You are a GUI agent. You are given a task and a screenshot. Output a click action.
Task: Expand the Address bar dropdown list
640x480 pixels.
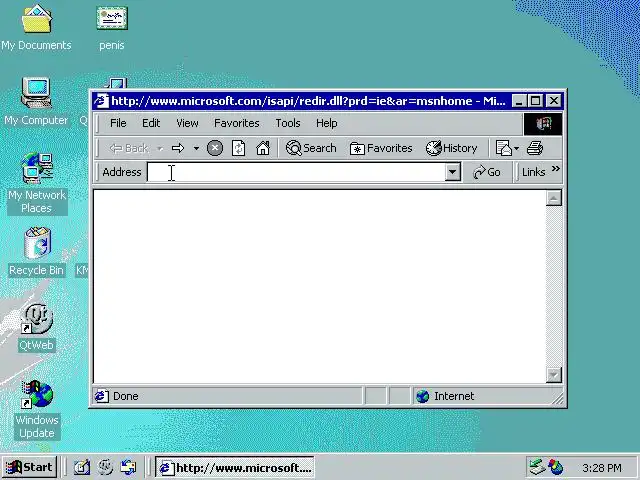point(452,172)
